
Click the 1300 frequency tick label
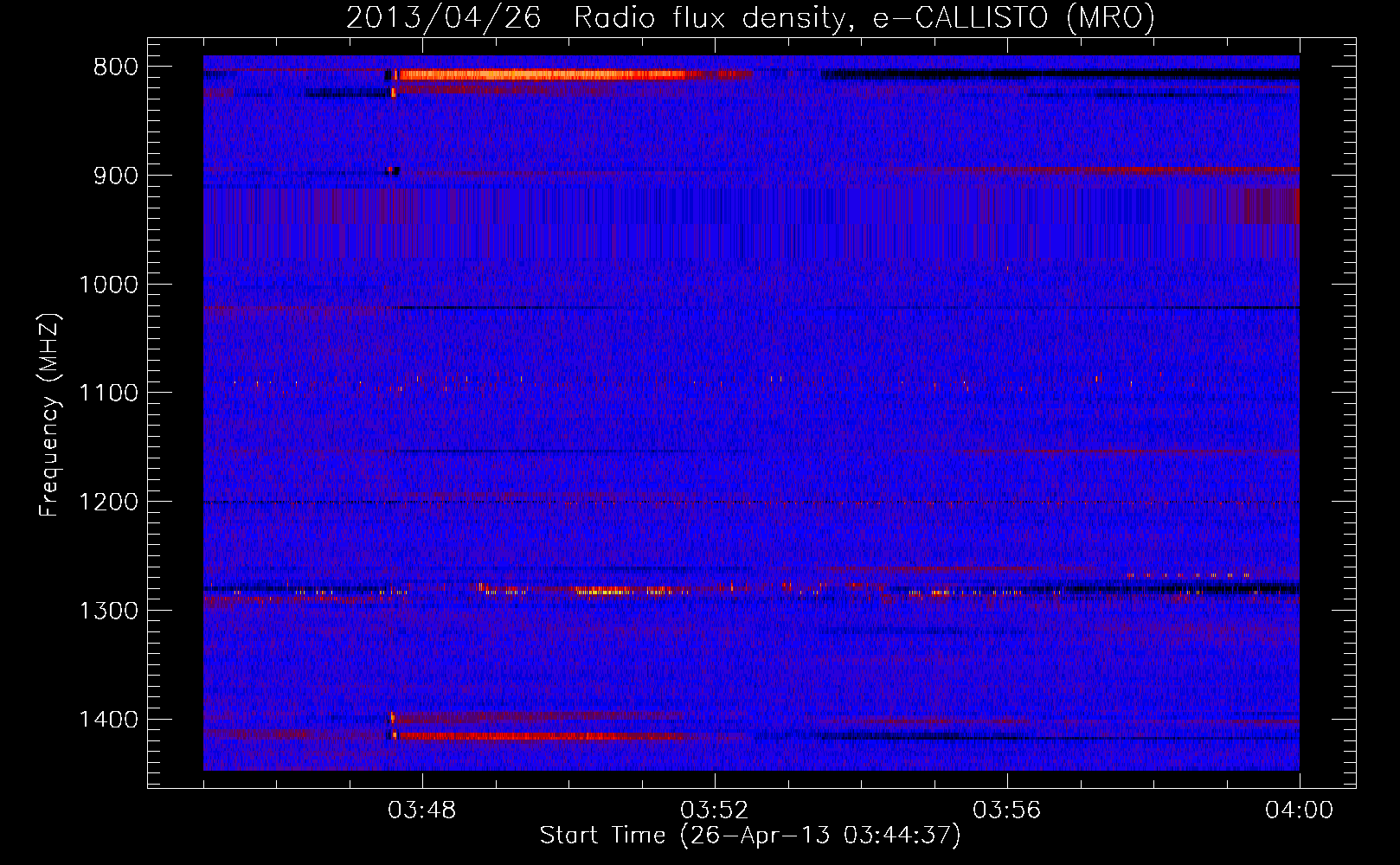109,611
